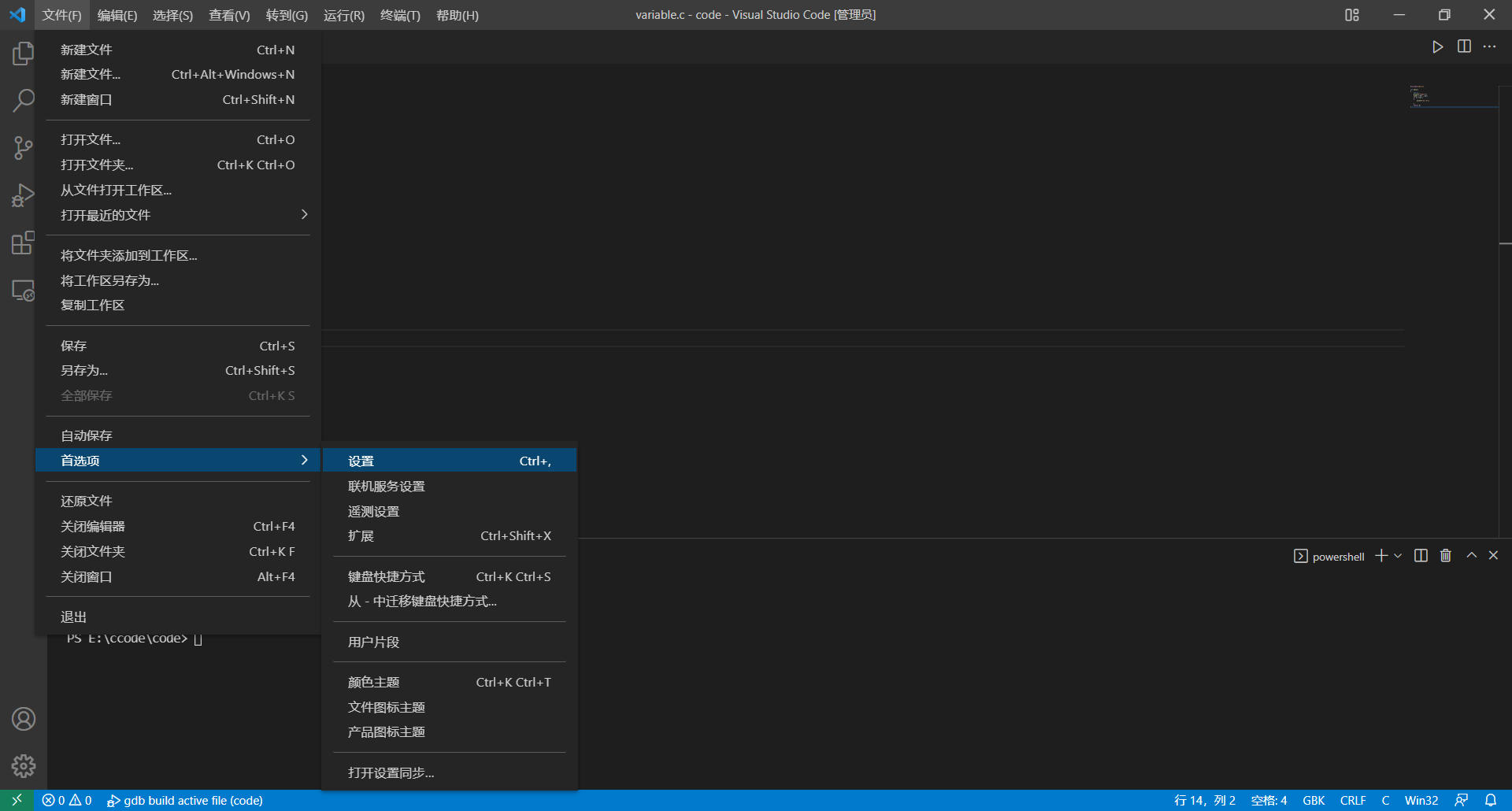Open the 查看(V) menu
The width and height of the screenshot is (1512, 811).
(x=229, y=15)
